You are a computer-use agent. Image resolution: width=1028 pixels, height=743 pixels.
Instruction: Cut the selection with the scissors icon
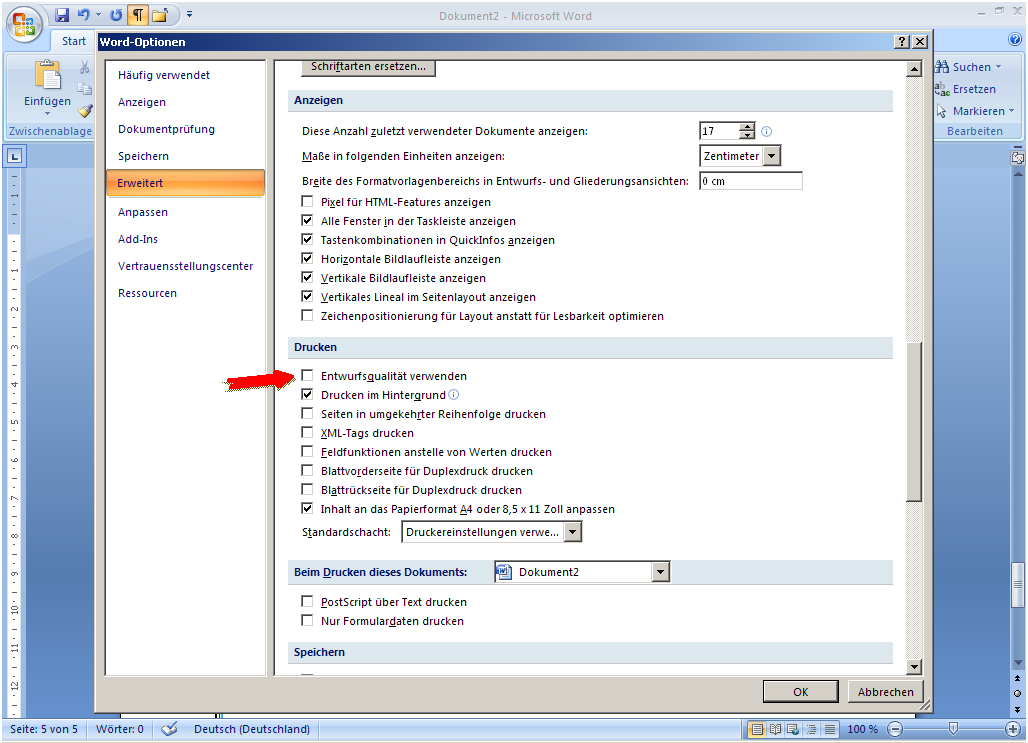[x=85, y=67]
